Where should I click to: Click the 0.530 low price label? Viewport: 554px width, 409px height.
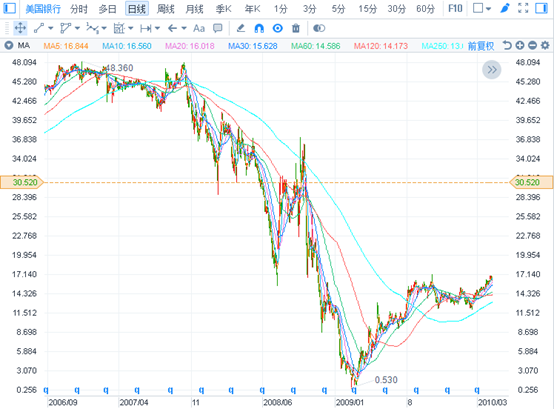pyautogui.click(x=386, y=380)
